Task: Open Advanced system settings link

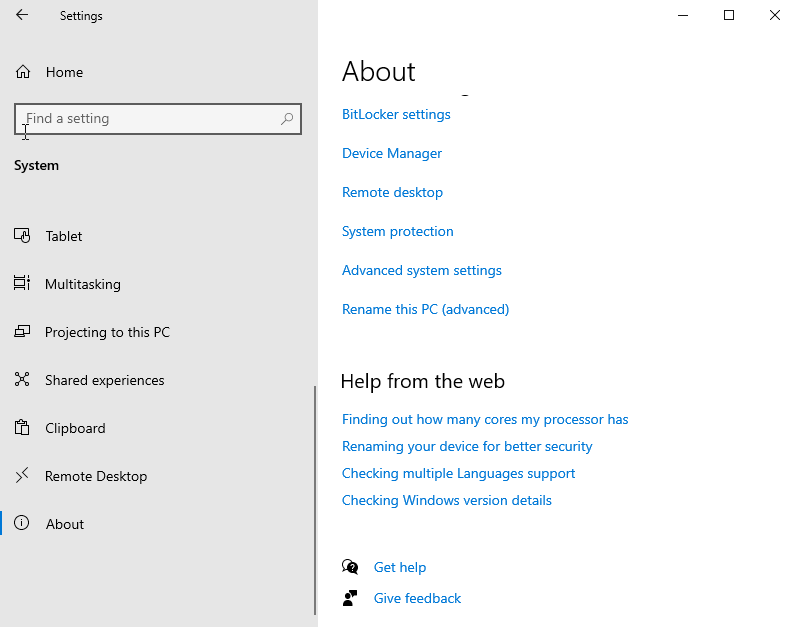Action: 422,270
